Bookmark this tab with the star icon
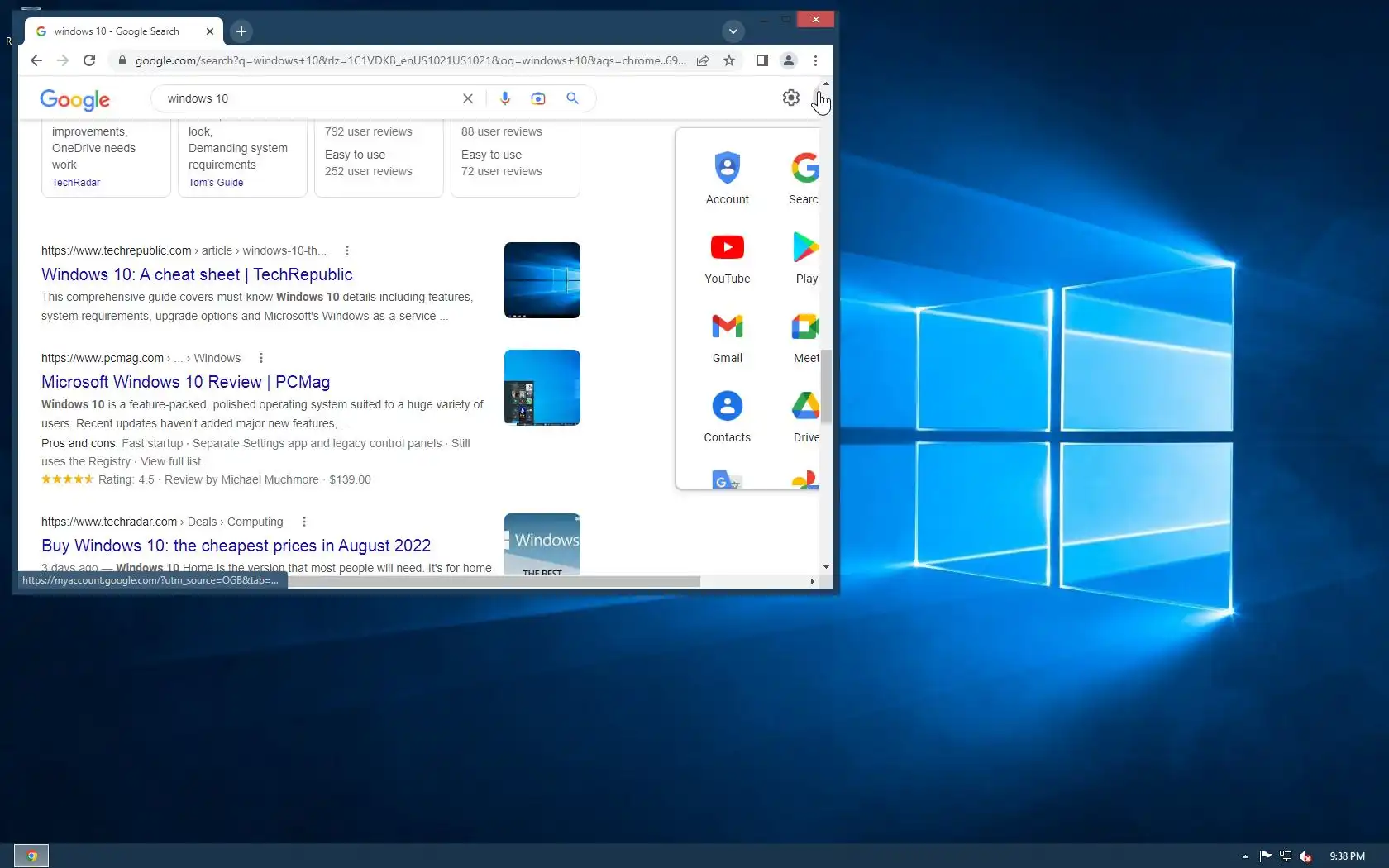 pyautogui.click(x=729, y=60)
